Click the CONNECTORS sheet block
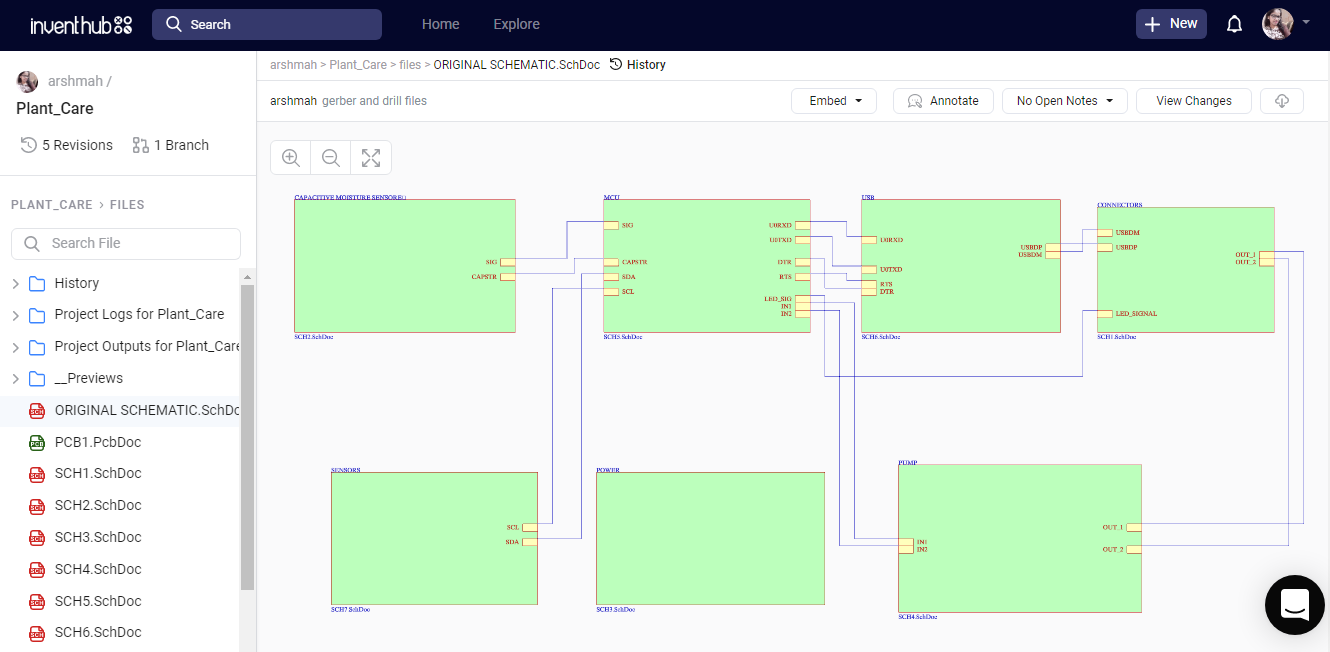This screenshot has height=652, width=1330. click(1186, 270)
